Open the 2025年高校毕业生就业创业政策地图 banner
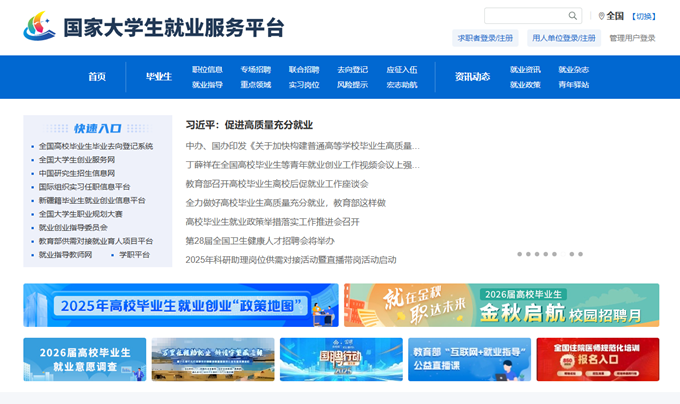The image size is (680, 404). (181, 305)
